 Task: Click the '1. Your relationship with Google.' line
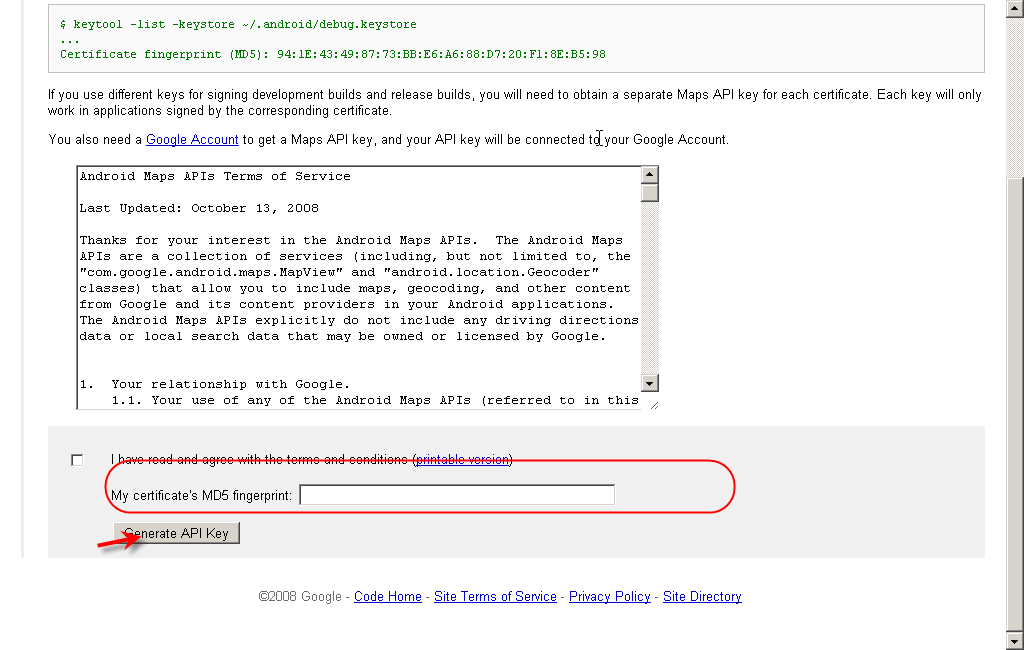coord(215,384)
